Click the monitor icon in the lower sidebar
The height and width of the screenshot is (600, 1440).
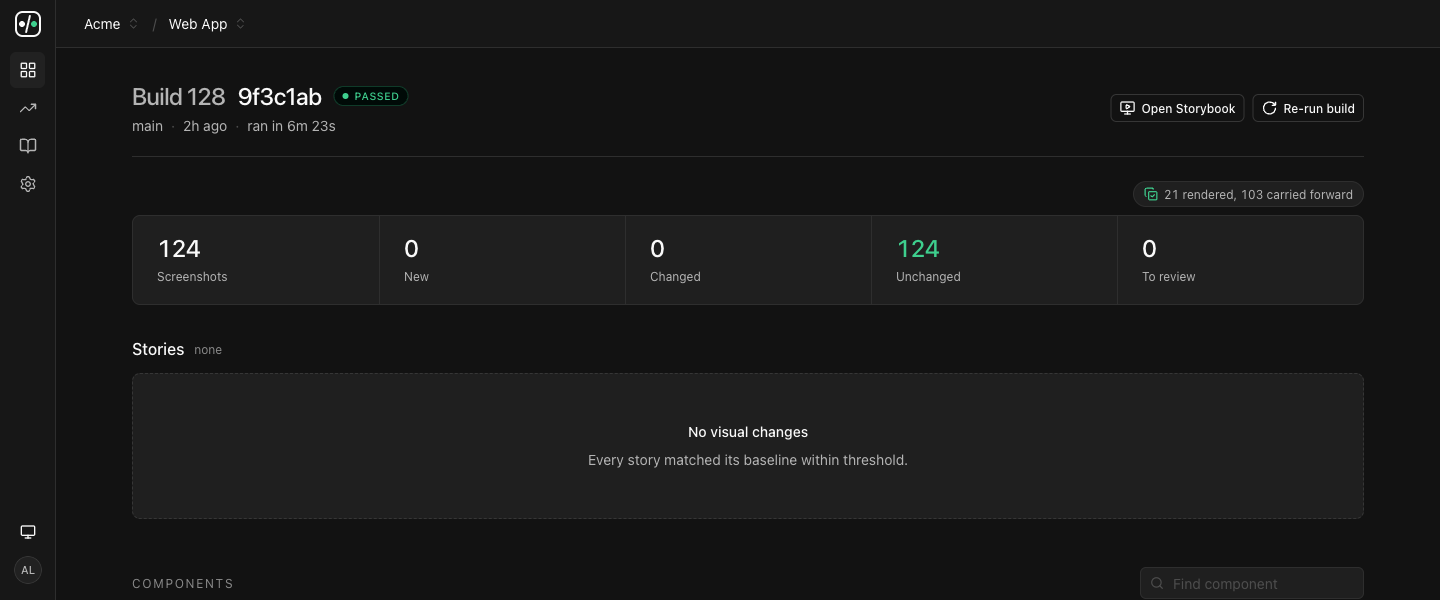tap(28, 532)
